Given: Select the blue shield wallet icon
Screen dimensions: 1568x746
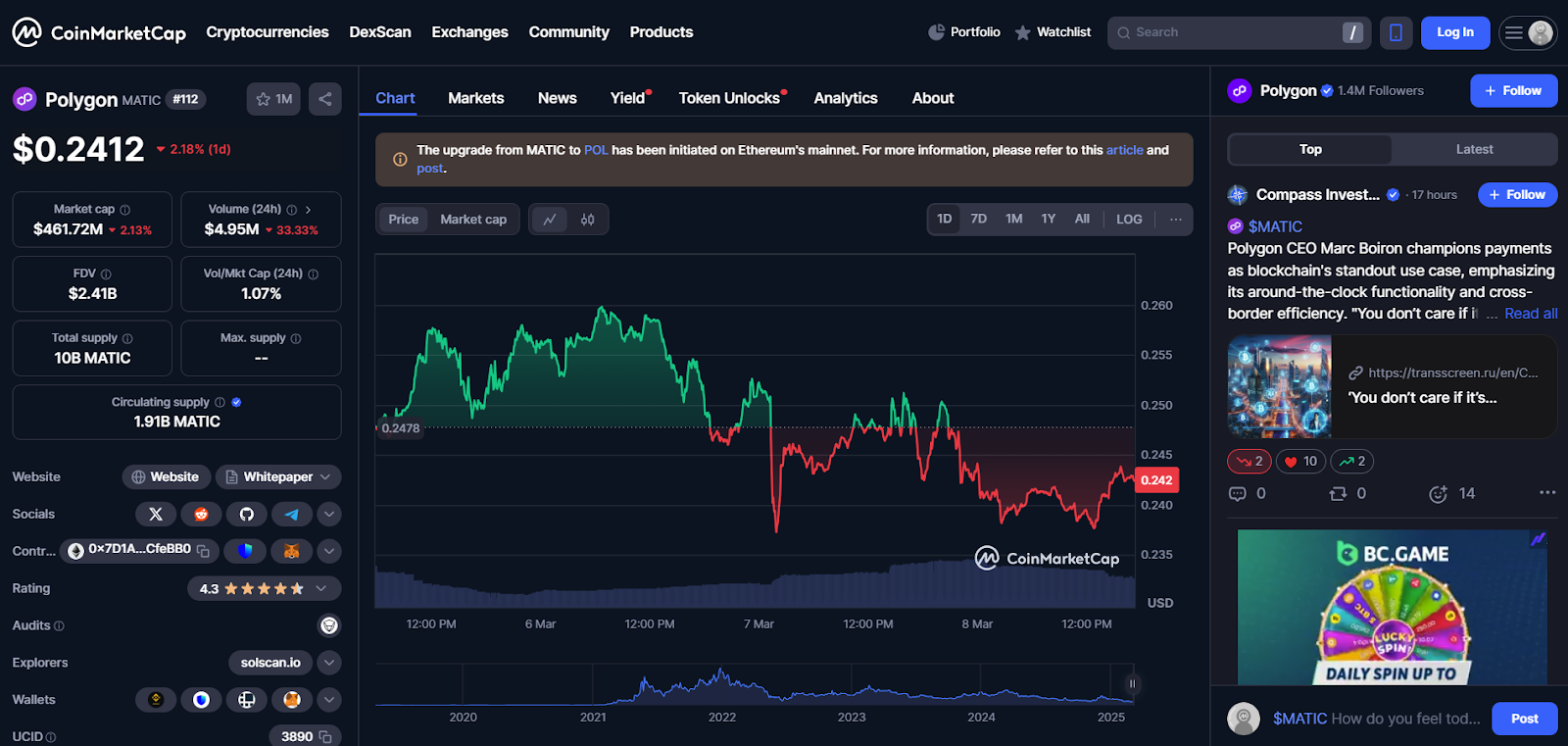Looking at the screenshot, I should [201, 700].
